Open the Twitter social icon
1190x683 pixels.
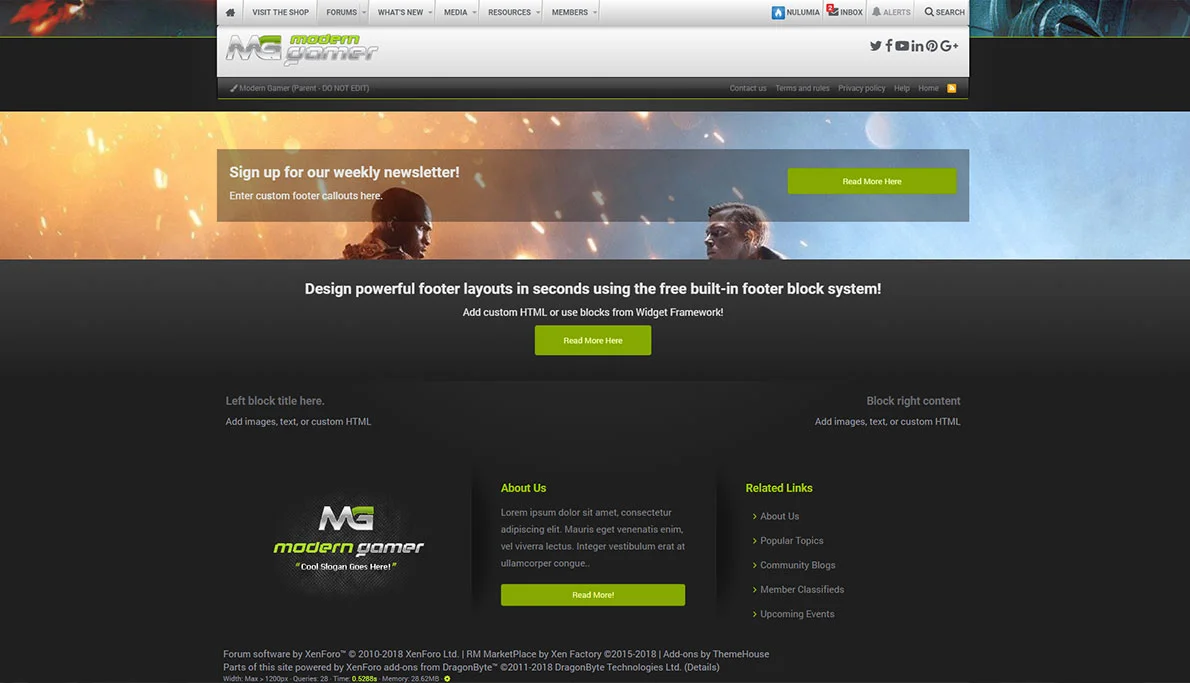(875, 46)
